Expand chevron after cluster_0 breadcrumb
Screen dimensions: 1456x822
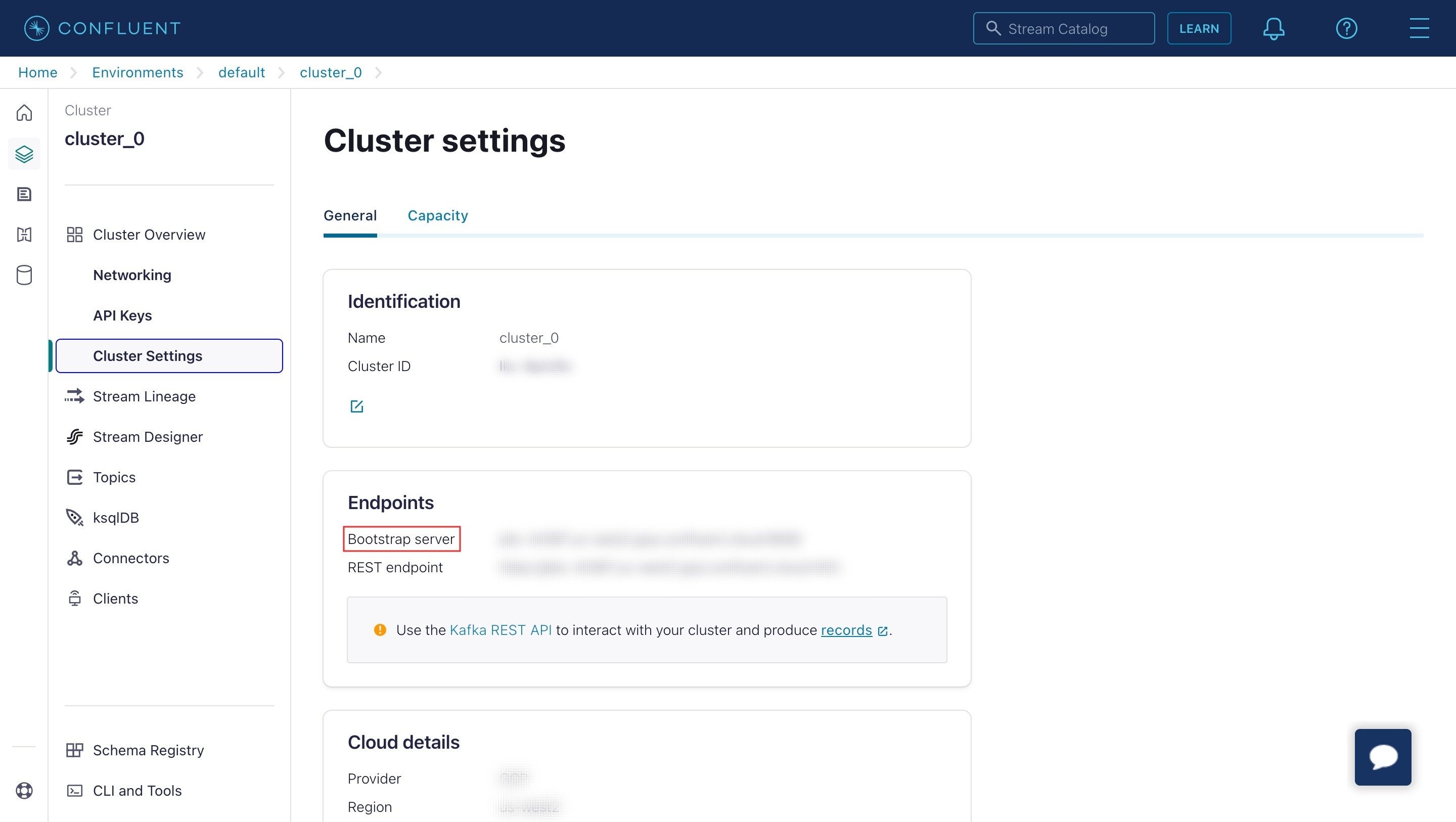[378, 72]
